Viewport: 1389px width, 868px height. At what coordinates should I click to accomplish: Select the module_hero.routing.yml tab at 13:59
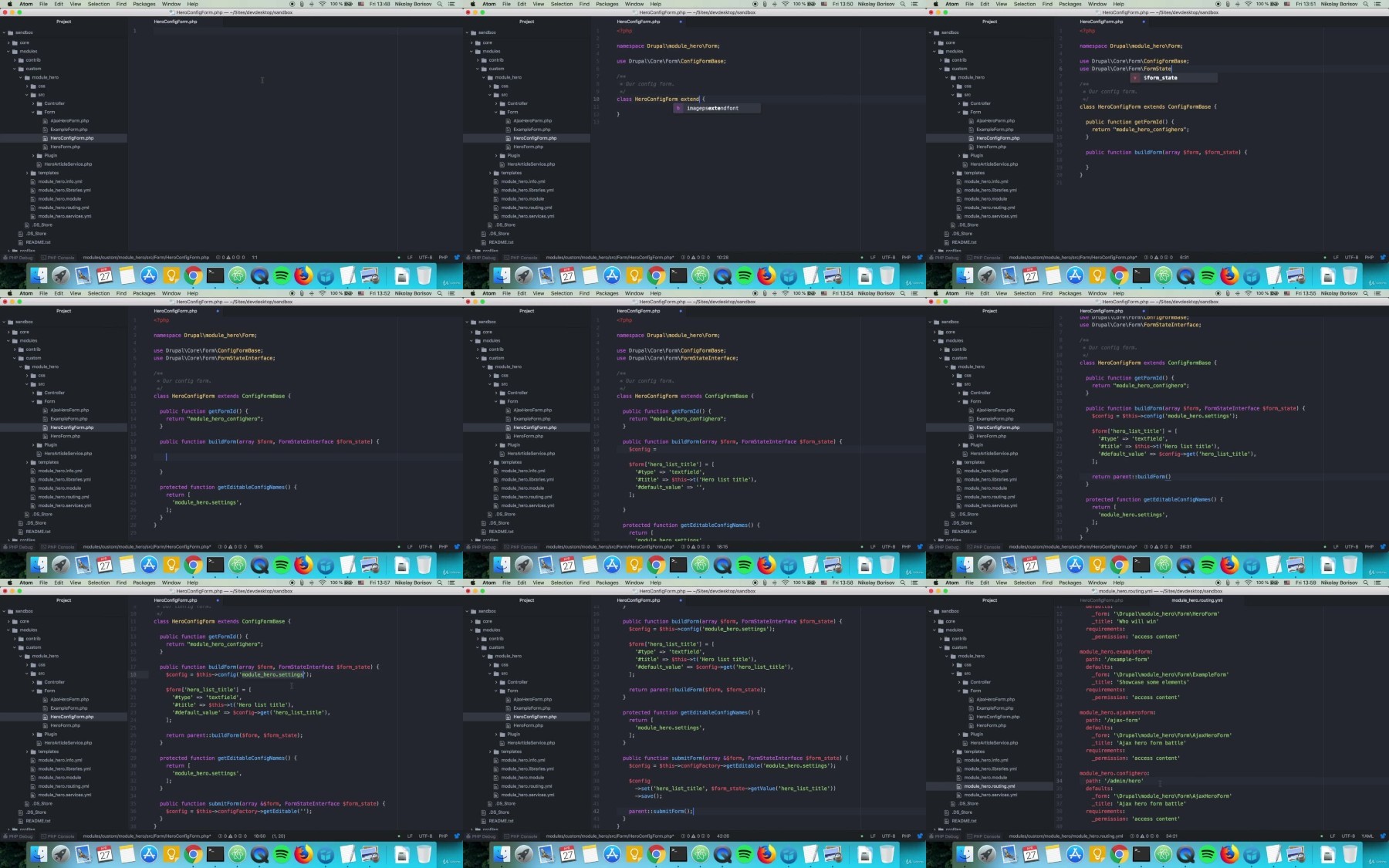pyautogui.click(x=1197, y=600)
